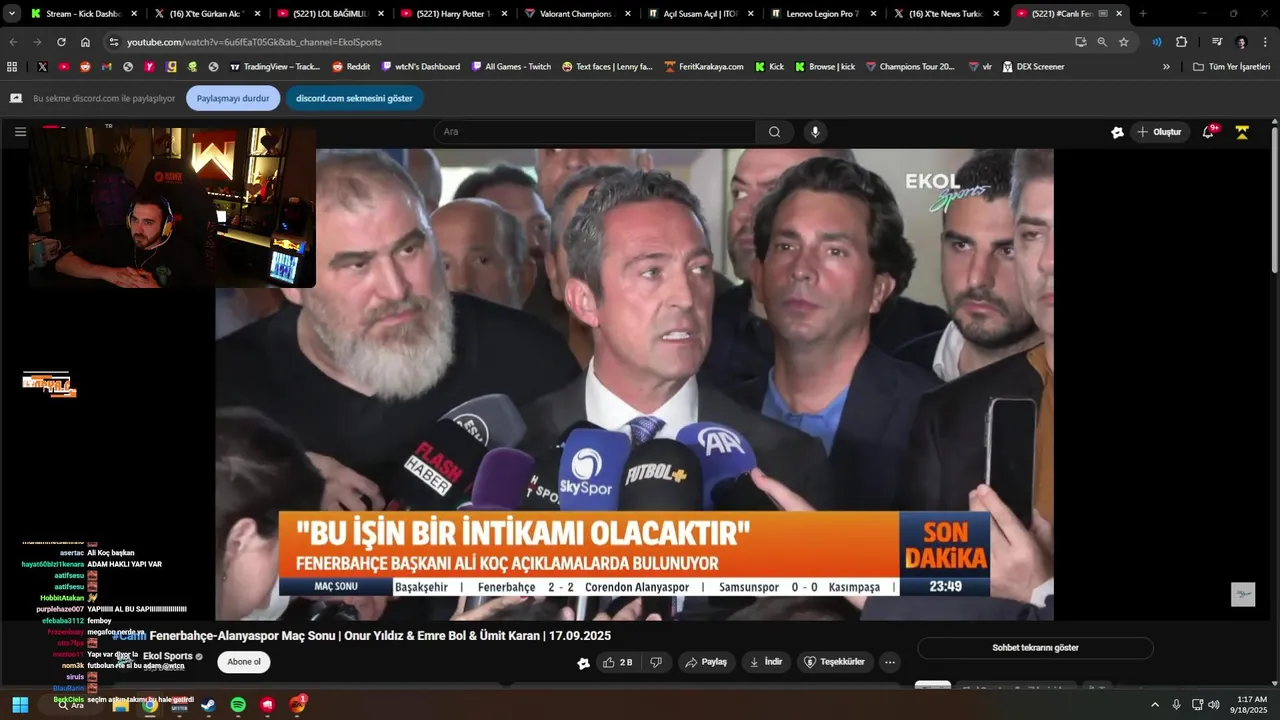This screenshot has width=1280, height=720.
Task: Open Chrome zoom magnifier in address bar
Action: point(1102,42)
